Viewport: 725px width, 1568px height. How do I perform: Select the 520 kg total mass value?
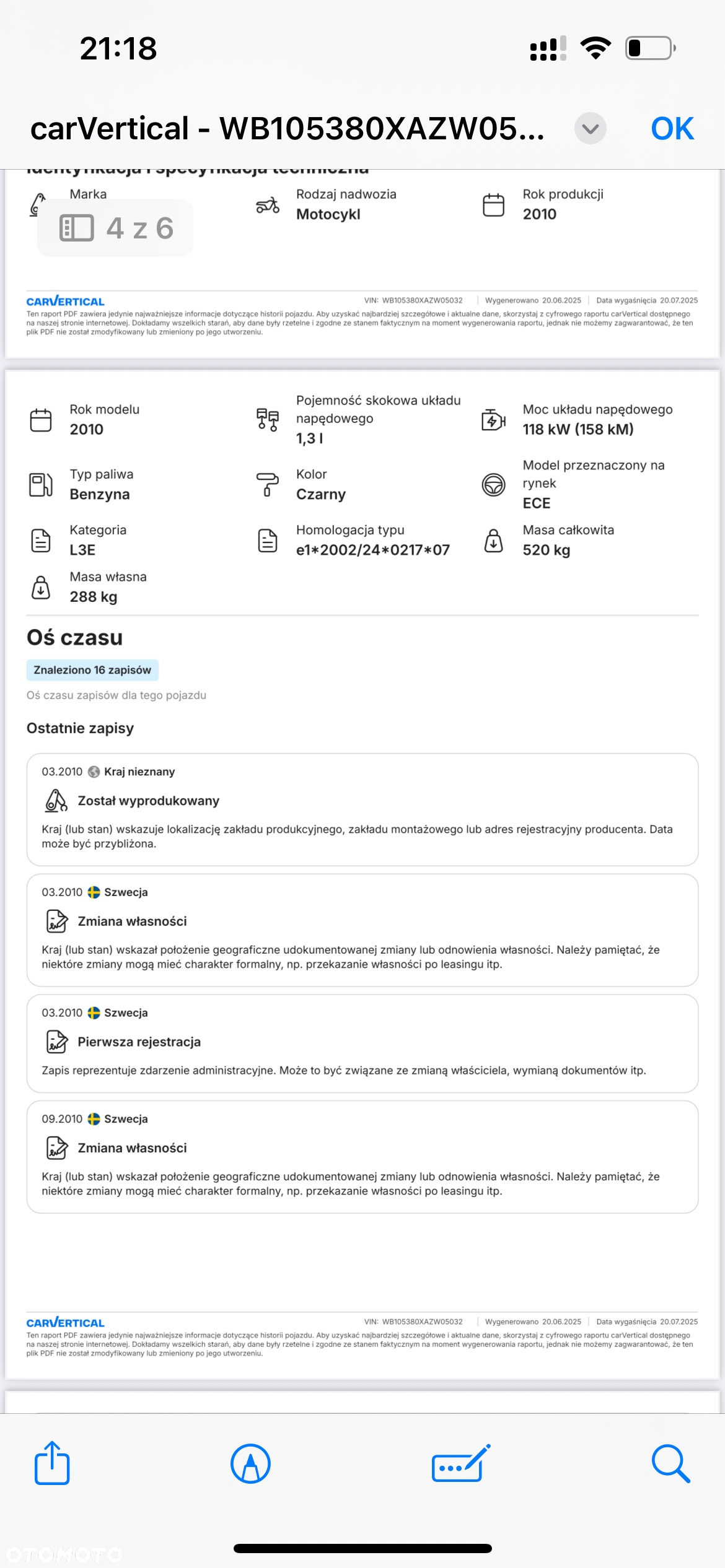coord(547,550)
